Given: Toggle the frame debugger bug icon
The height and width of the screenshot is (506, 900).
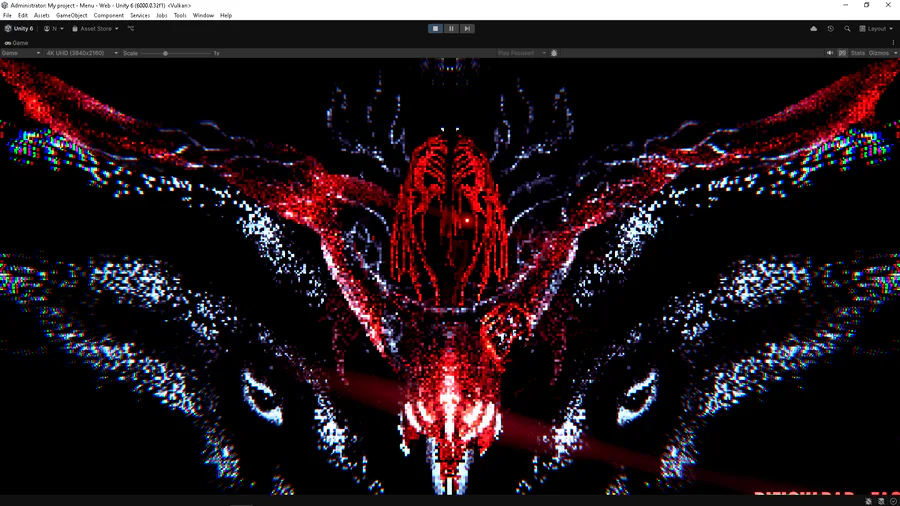Looking at the screenshot, I should click(x=554, y=53).
